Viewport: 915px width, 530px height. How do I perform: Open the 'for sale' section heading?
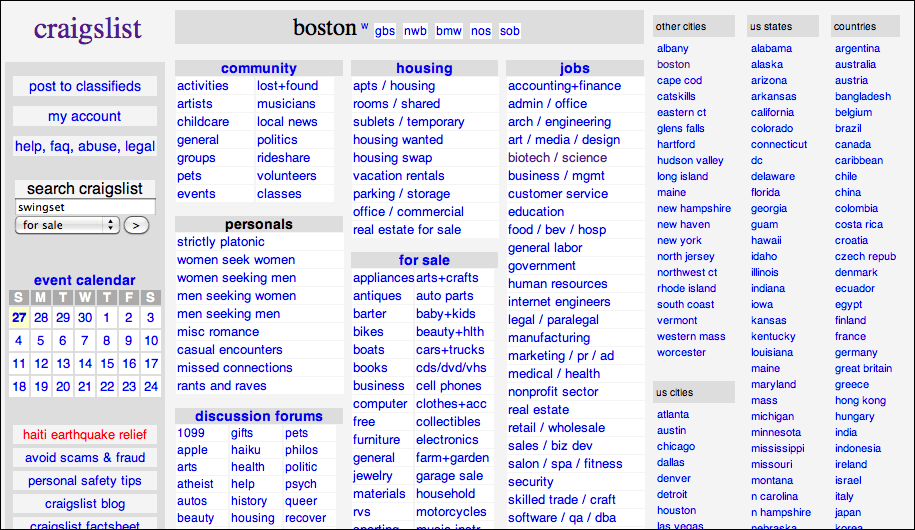tap(424, 260)
